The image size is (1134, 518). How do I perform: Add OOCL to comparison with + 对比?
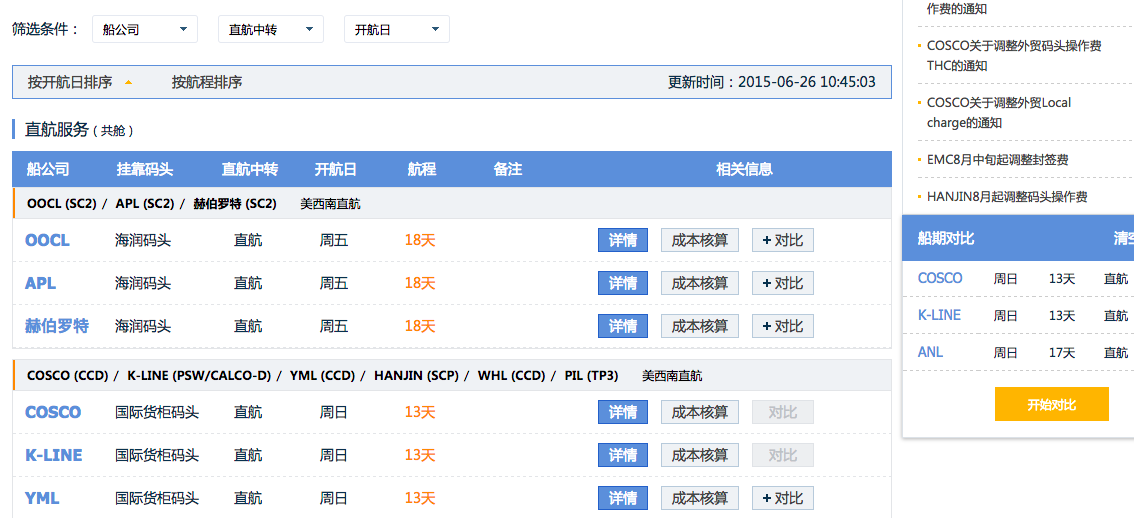tap(783, 240)
